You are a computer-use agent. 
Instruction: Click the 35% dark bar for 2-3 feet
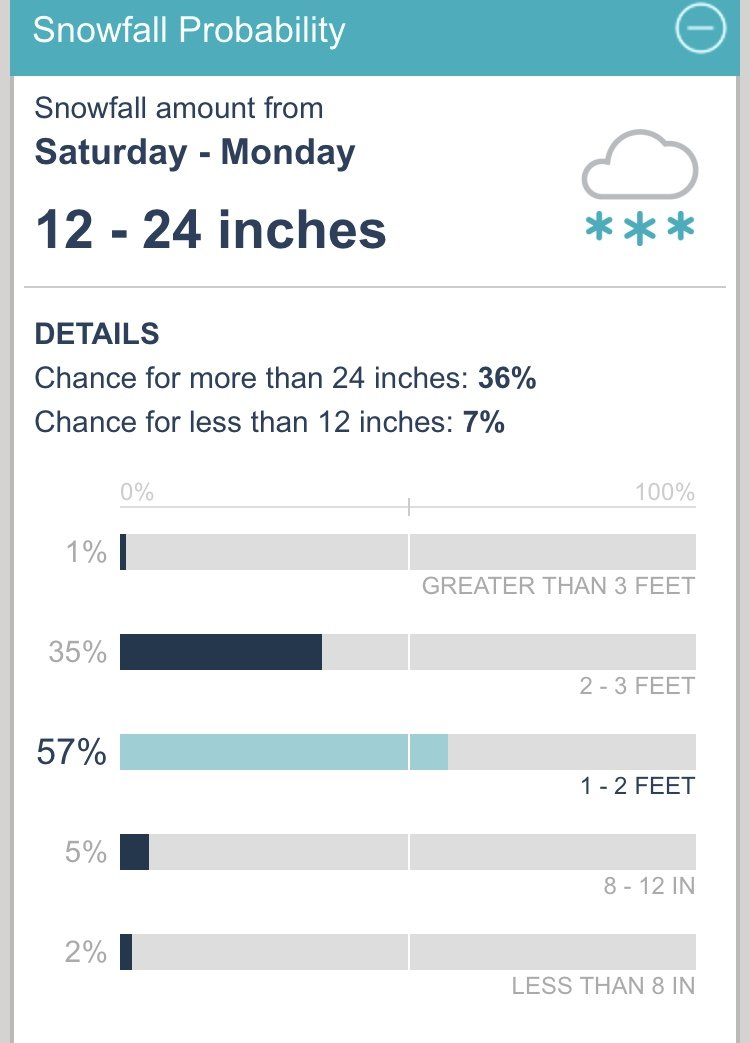click(221, 652)
